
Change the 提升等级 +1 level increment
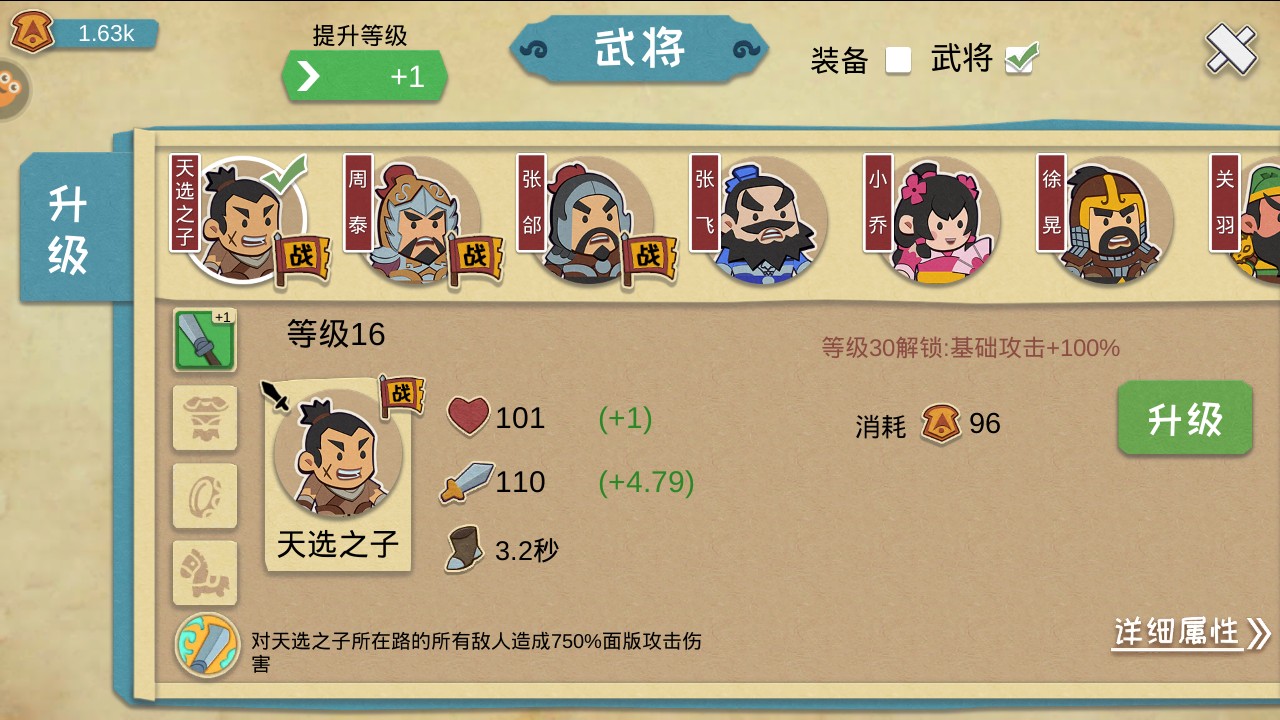(364, 76)
